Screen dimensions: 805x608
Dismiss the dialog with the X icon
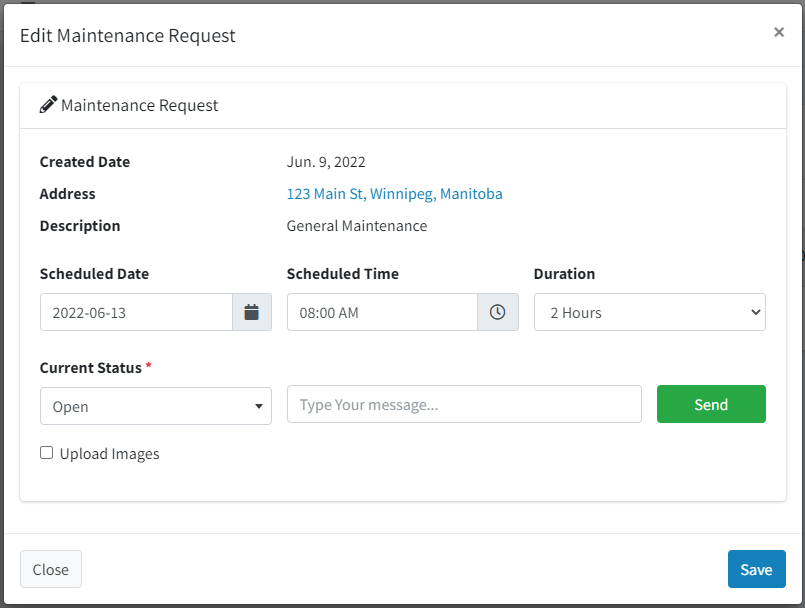coord(778,32)
